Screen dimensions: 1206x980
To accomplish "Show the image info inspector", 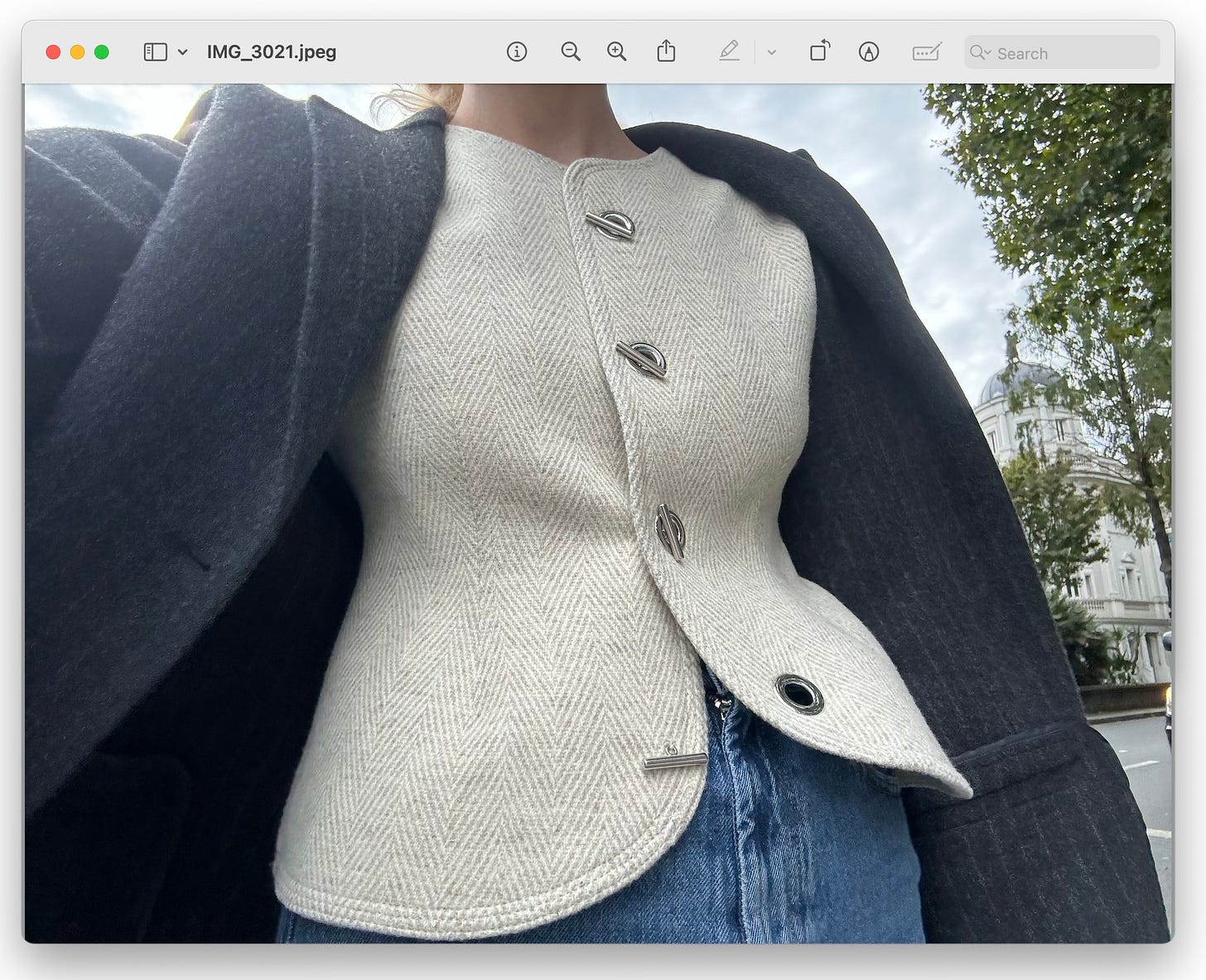I will tap(517, 52).
